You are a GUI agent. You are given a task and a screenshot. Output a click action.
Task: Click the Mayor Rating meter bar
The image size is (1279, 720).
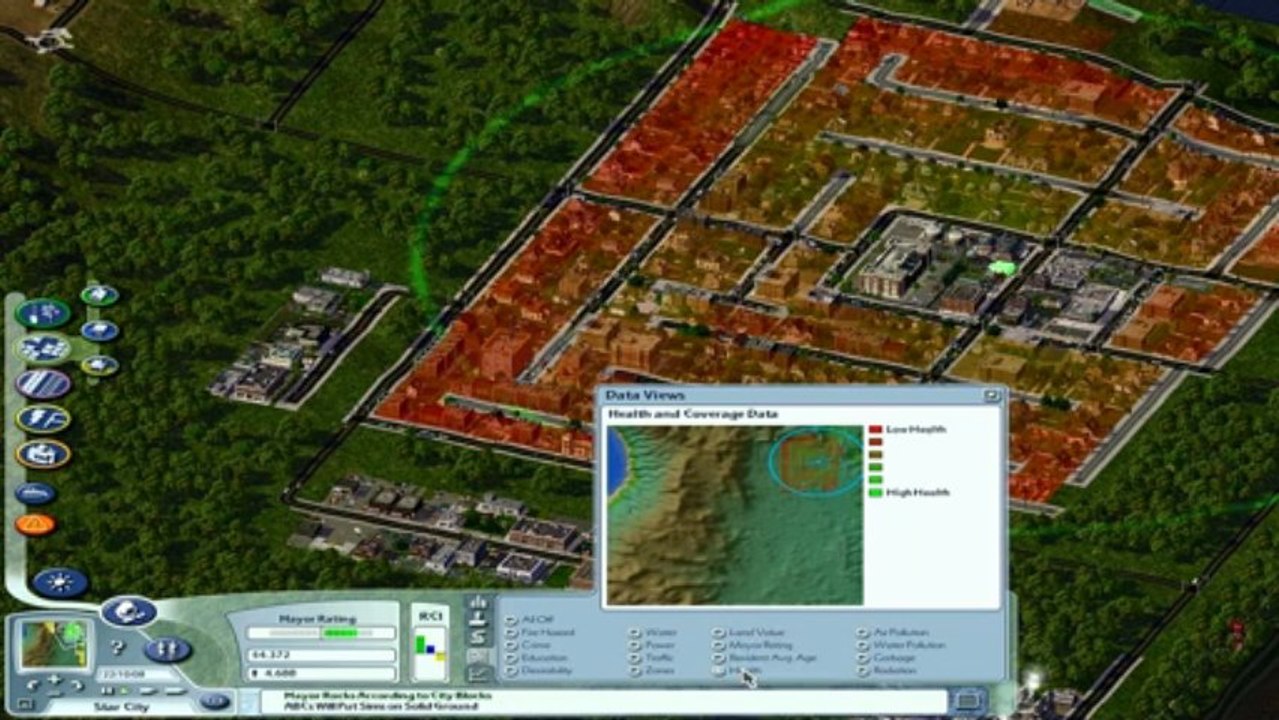[321, 633]
